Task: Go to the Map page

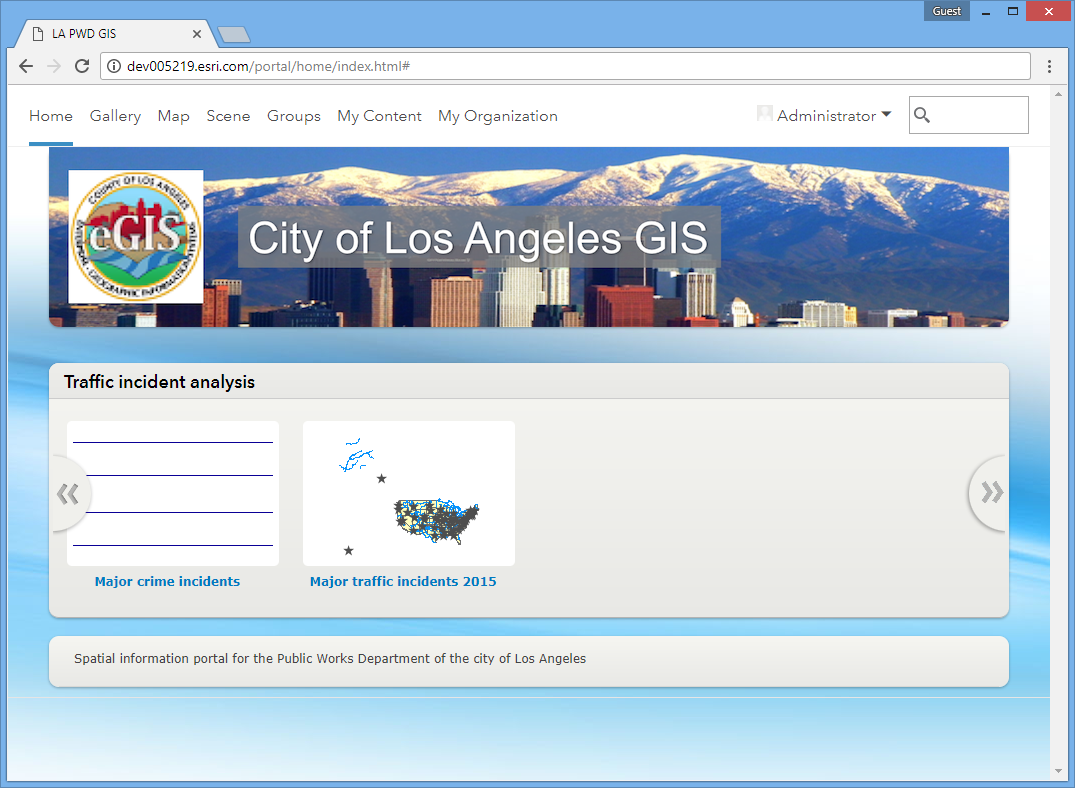Action: (x=173, y=116)
